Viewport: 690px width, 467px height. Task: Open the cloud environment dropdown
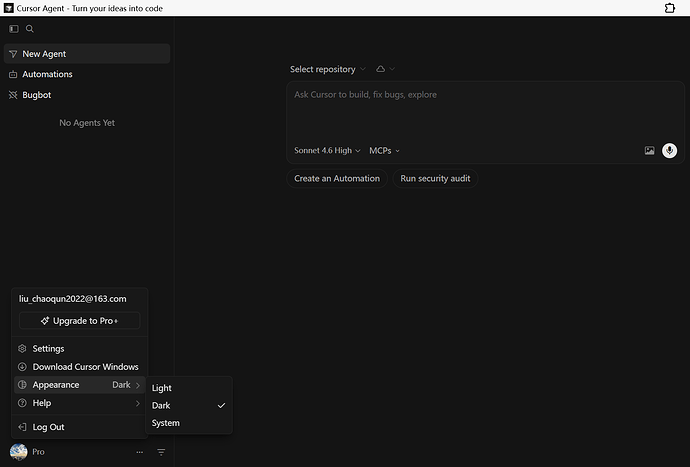click(x=385, y=69)
